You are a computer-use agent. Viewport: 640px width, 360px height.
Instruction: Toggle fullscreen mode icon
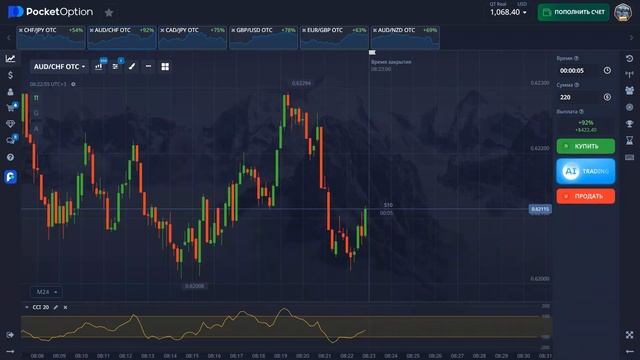(x=629, y=335)
